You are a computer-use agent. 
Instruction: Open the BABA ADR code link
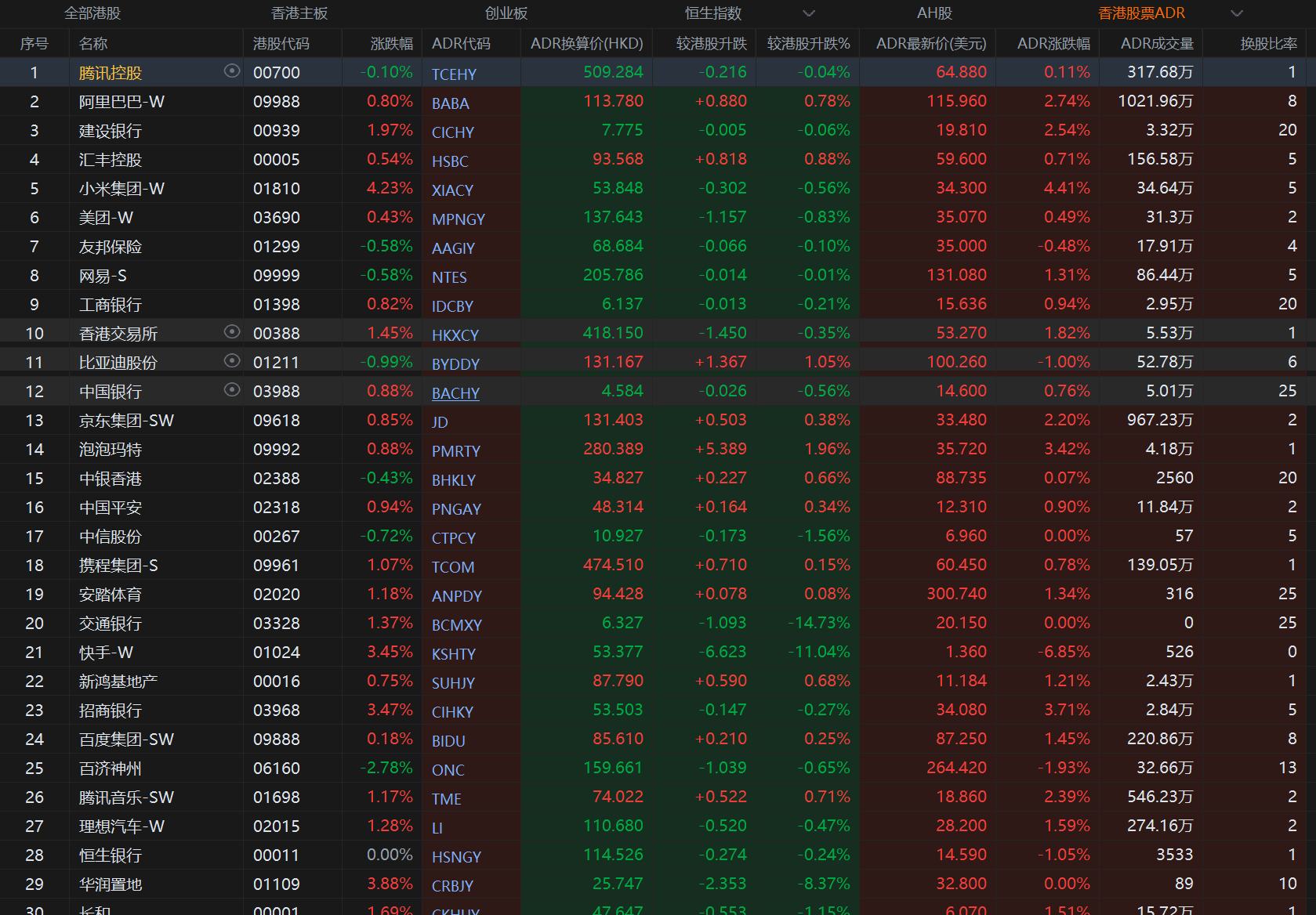click(451, 103)
